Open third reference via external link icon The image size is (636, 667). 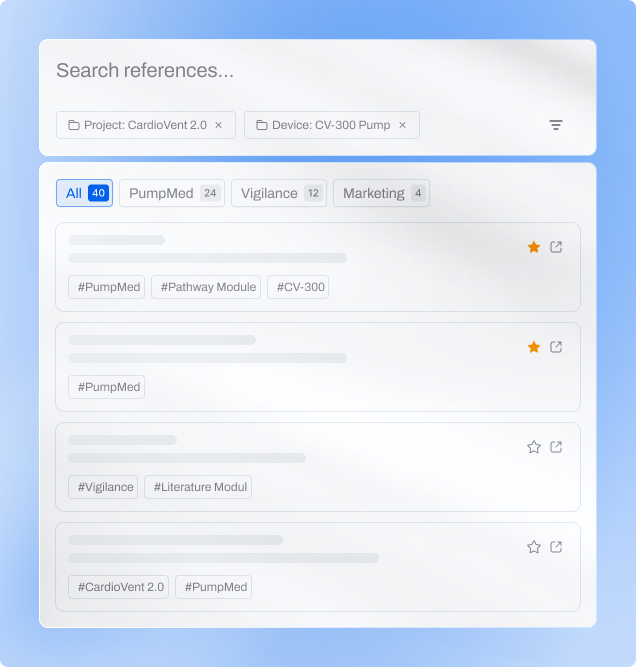(x=557, y=447)
